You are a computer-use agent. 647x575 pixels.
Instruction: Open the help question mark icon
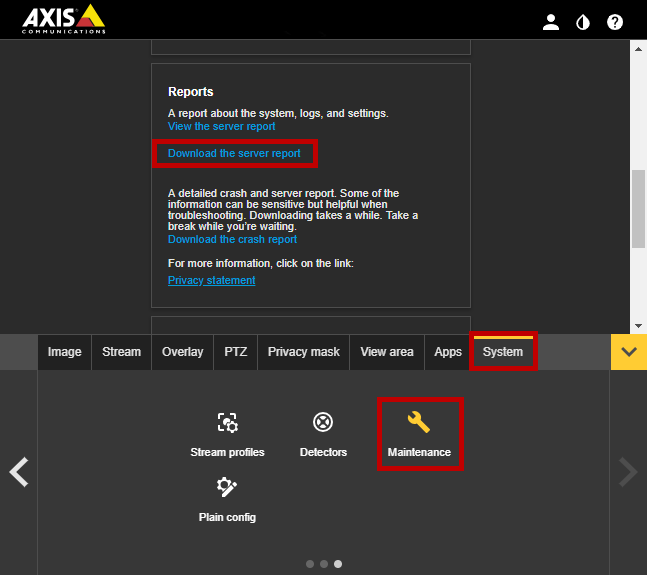(615, 22)
